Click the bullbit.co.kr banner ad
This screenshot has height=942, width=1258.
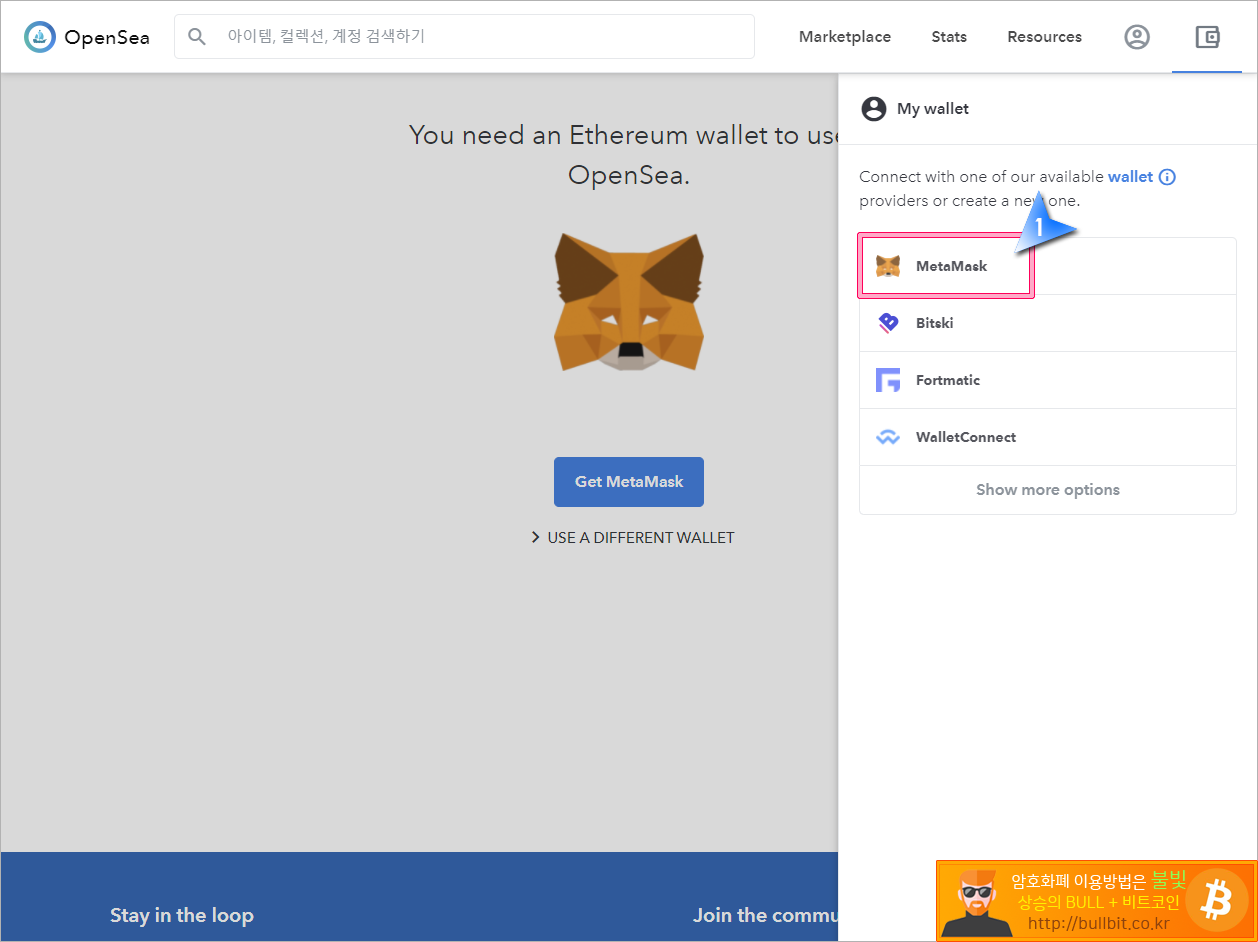coord(1096,901)
